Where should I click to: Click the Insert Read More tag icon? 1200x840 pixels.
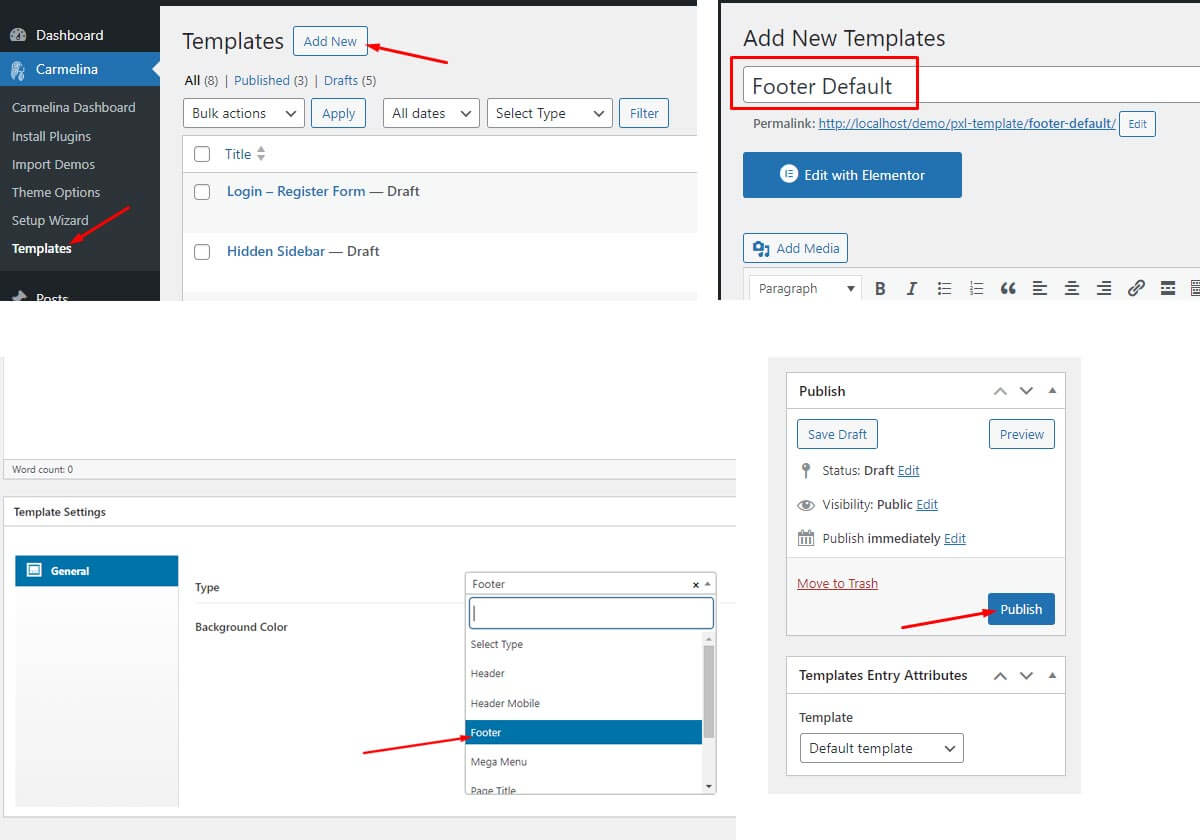click(1168, 289)
